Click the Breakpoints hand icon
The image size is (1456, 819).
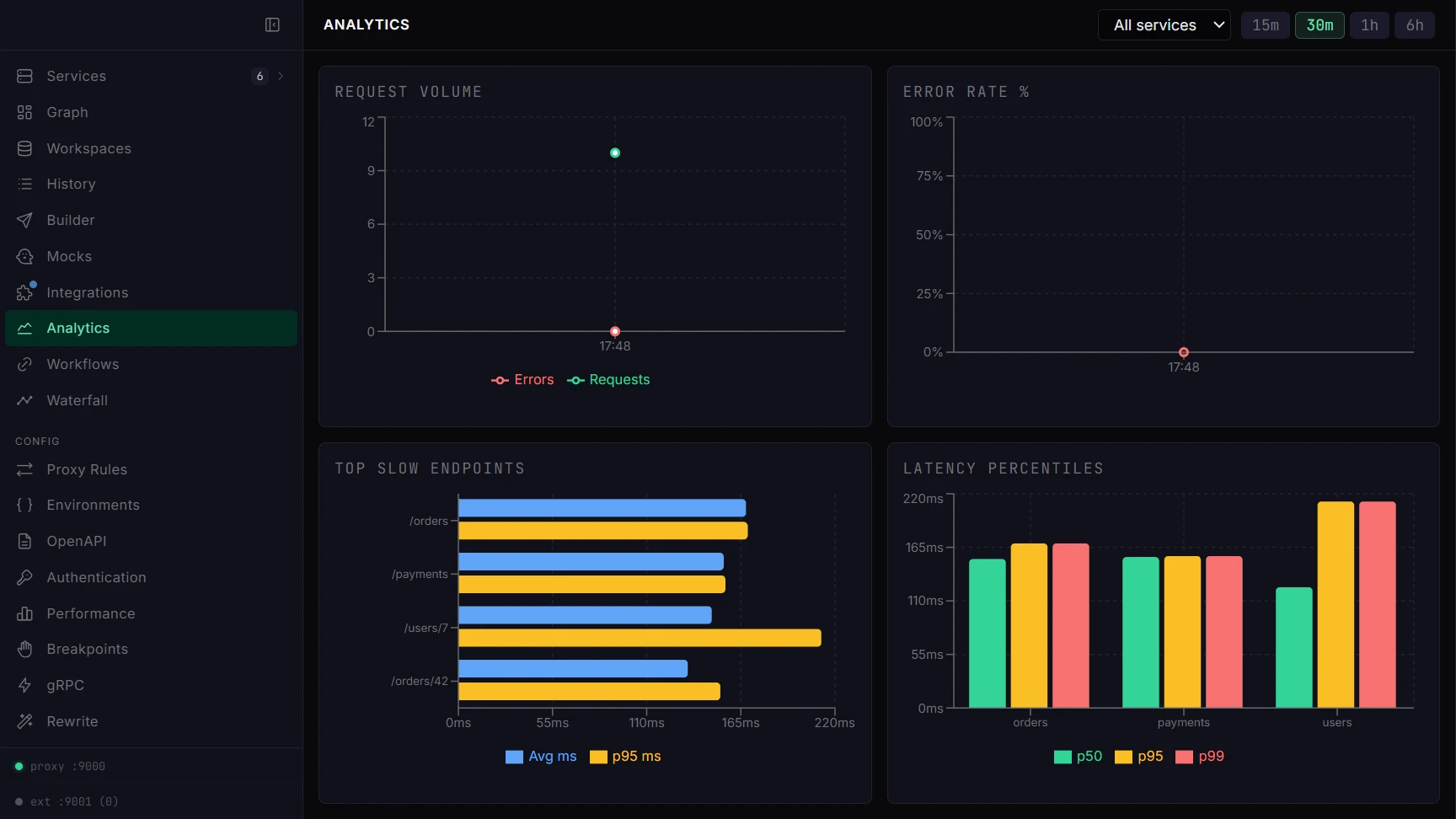pyautogui.click(x=24, y=649)
